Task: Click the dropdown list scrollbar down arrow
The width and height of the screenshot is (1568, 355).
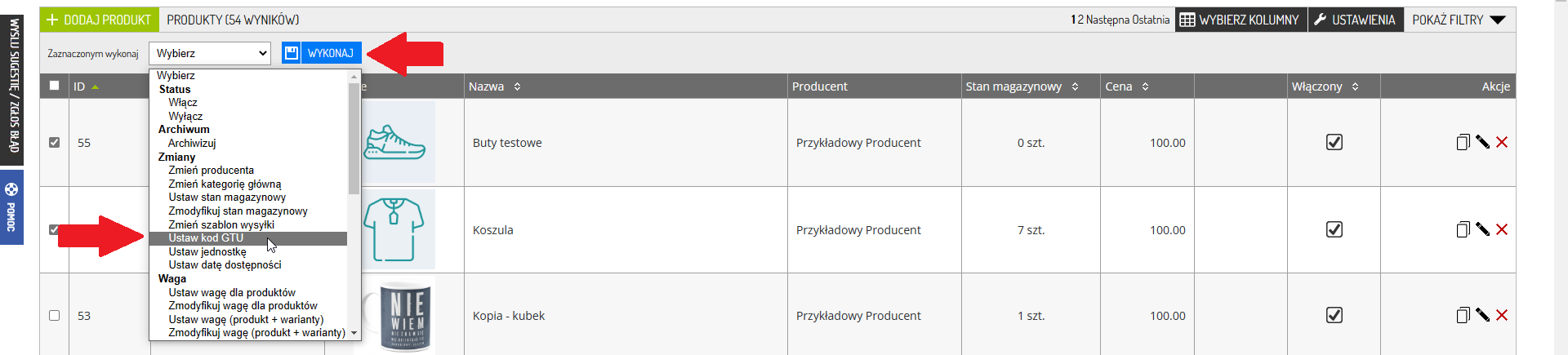Action: point(354,333)
